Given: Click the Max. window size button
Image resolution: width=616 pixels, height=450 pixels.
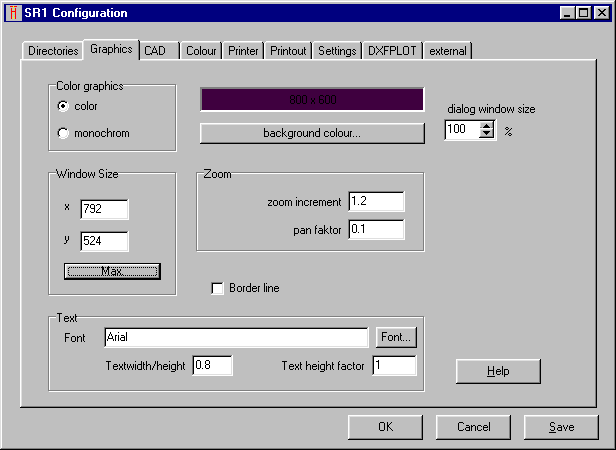Looking at the screenshot, I should [112, 271].
